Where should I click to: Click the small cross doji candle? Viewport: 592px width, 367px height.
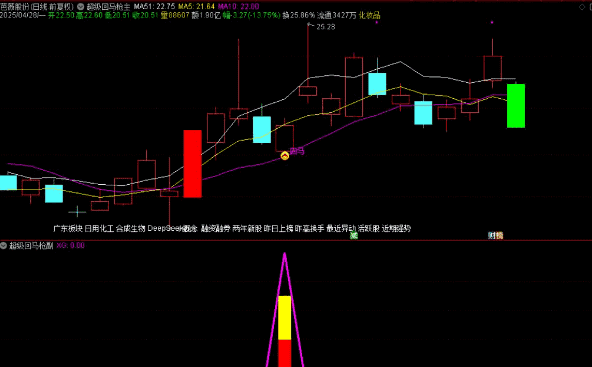[x=77, y=212]
